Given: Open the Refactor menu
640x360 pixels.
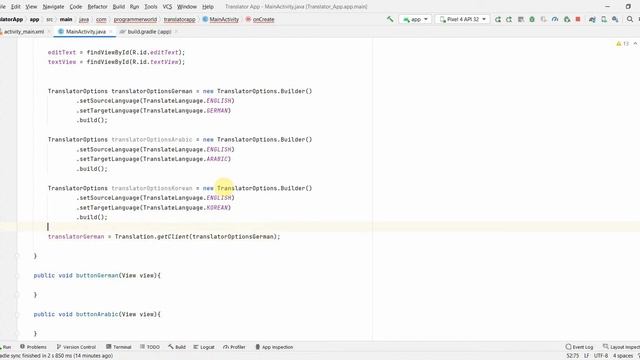Looking at the screenshot, I should (x=97, y=7).
